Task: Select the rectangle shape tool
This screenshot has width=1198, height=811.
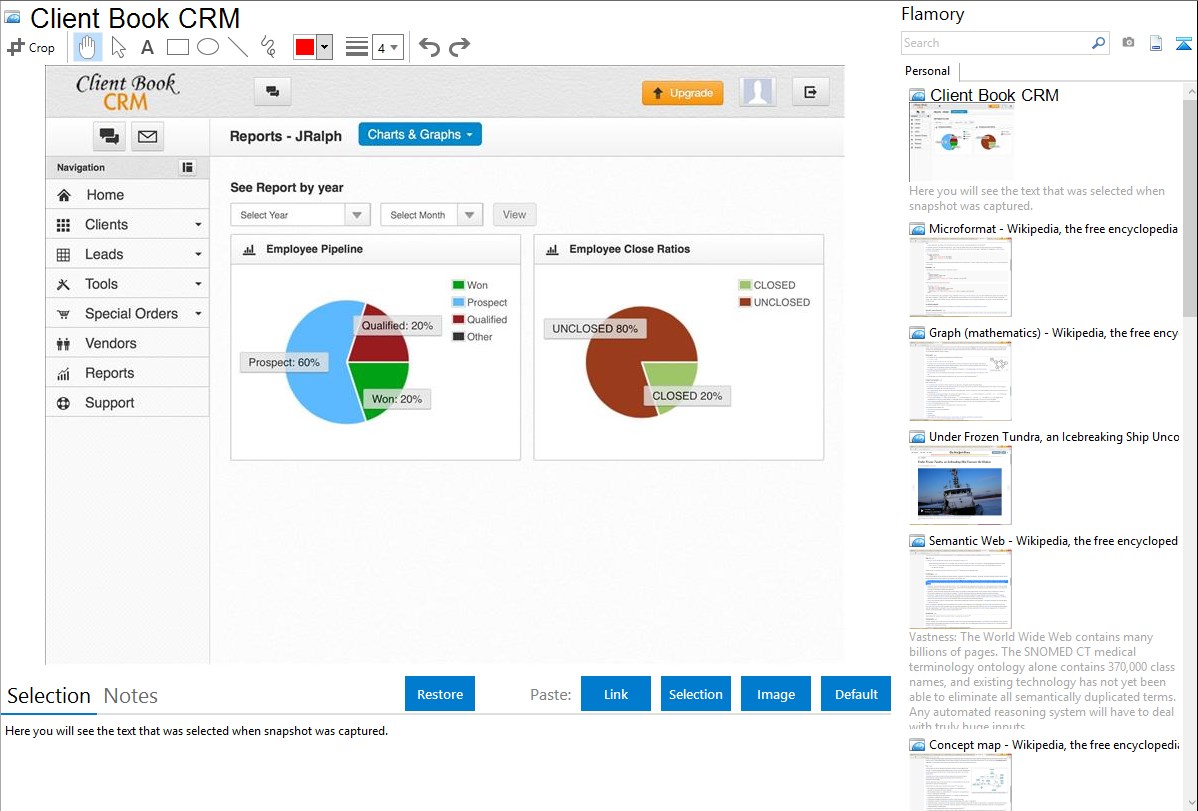Action: (x=177, y=47)
